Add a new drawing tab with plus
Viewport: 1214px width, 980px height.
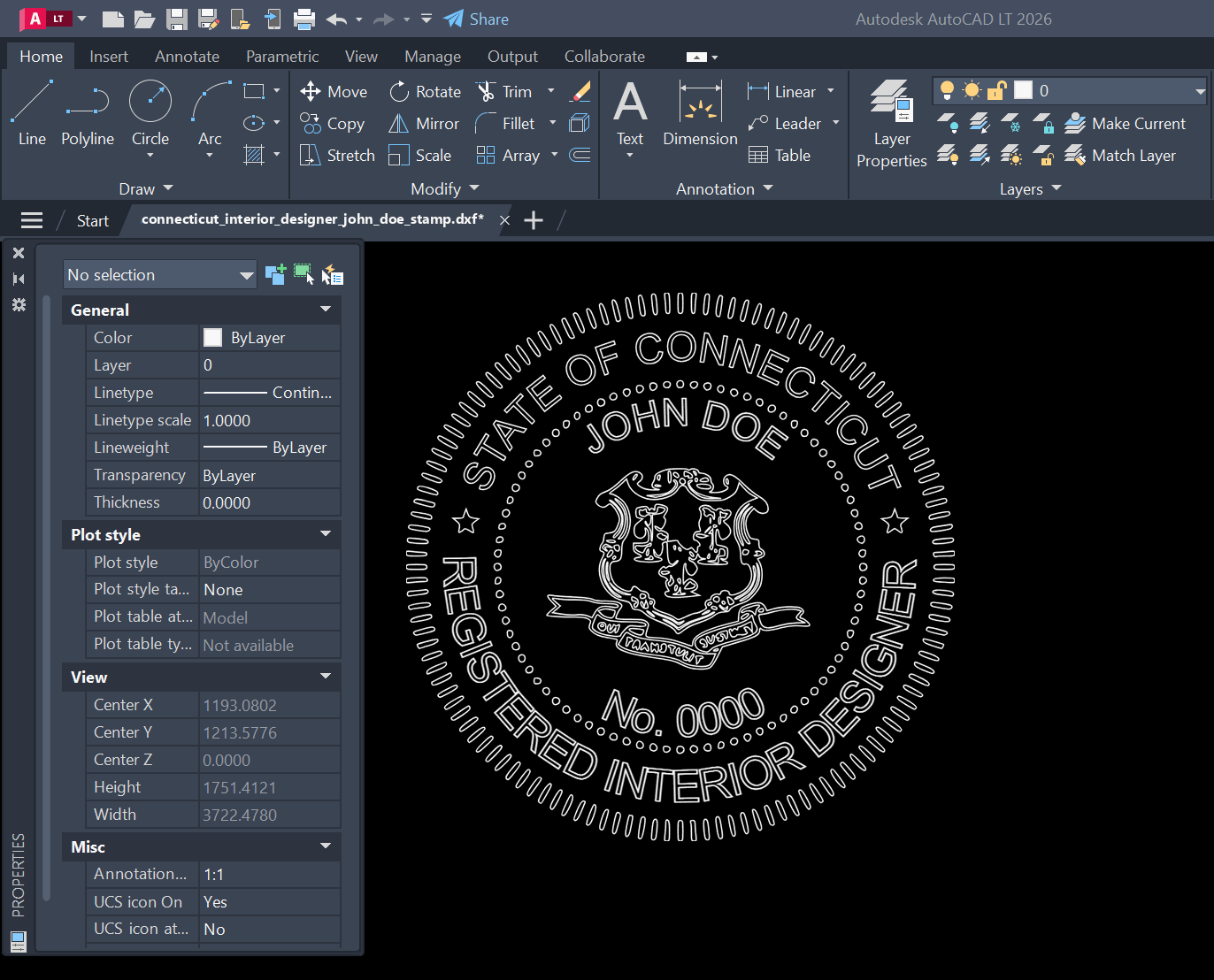coord(534,220)
